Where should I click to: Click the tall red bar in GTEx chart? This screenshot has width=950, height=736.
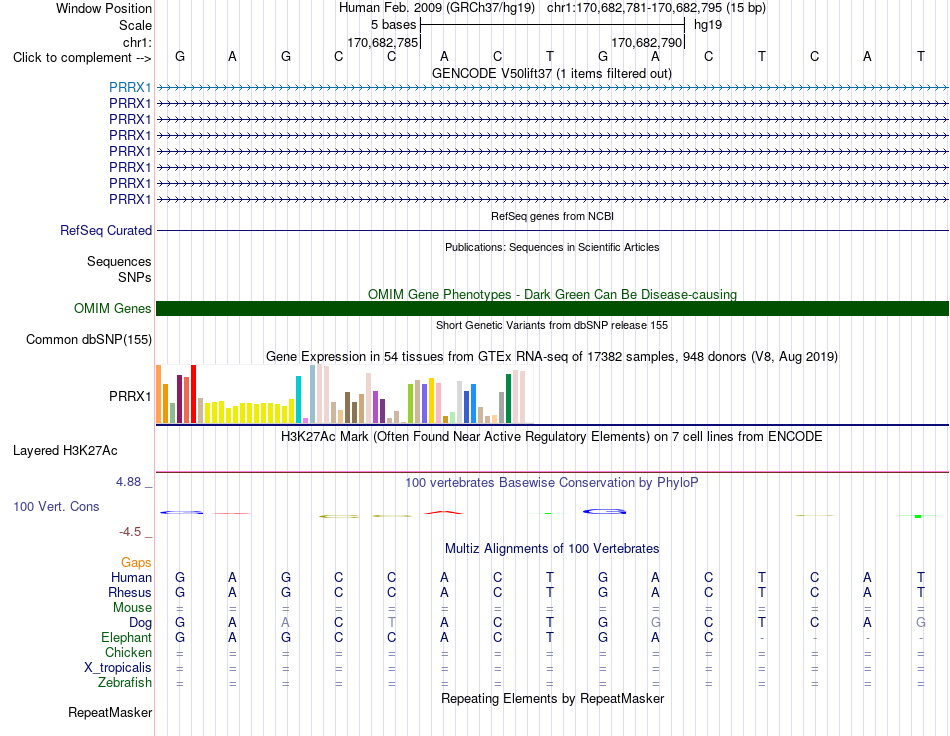coord(193,394)
